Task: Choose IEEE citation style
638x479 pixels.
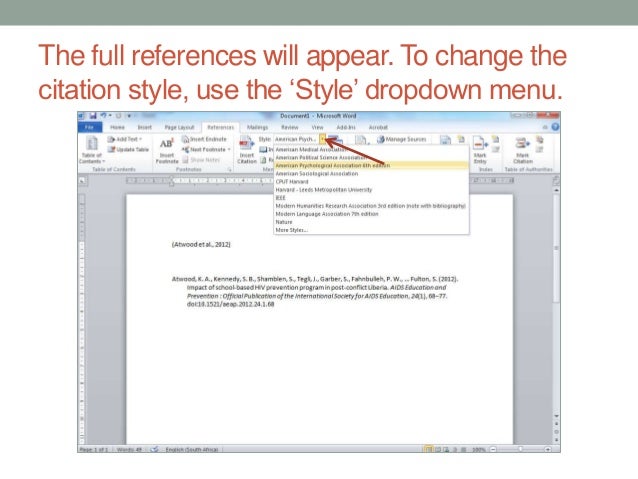Action: point(371,197)
